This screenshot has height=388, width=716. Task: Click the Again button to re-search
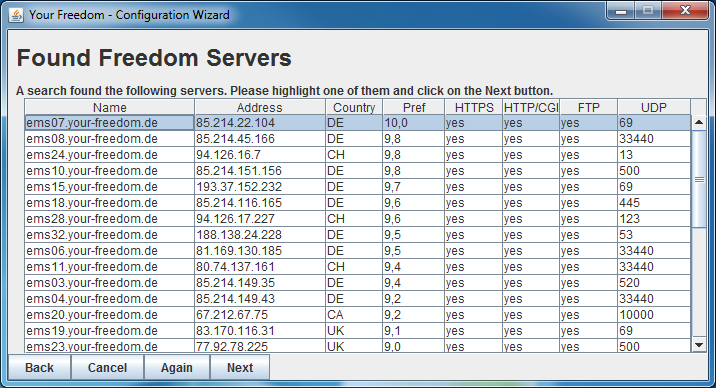(177, 367)
